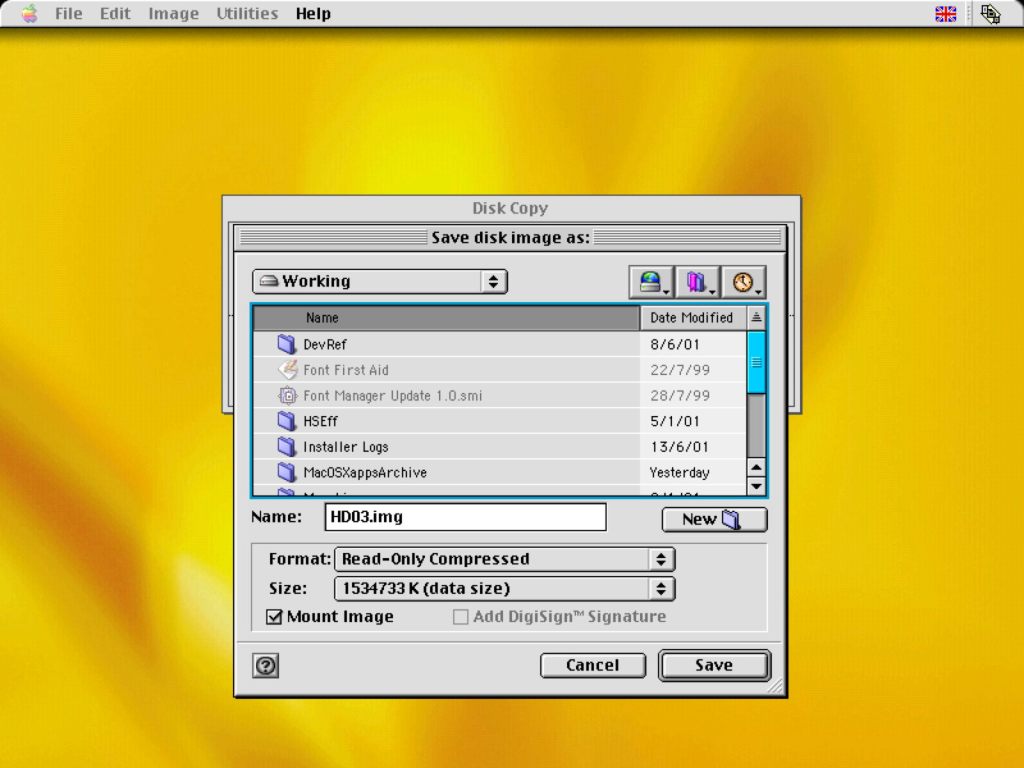Toggle sort order button beside Date Modified
The width and height of the screenshot is (1024, 768).
756,318
